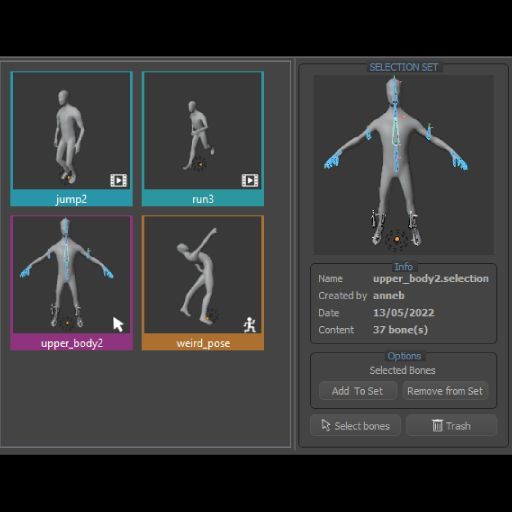The height and width of the screenshot is (512, 512).
Task: Click the film-strip animation icon on jump2
Action: coord(119,180)
